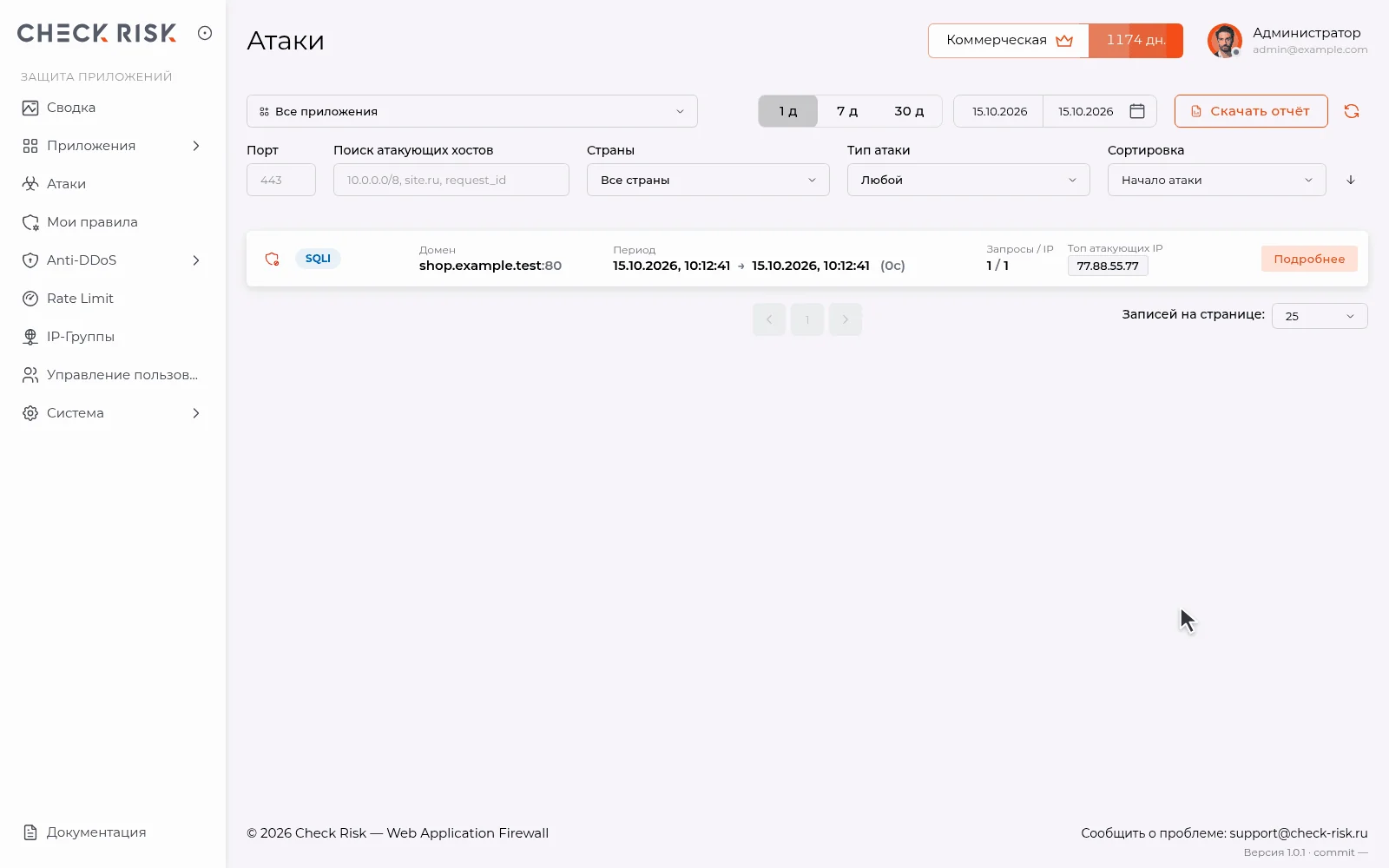This screenshot has width=1389, height=868.
Task: Open the Все приложения dropdown
Action: [472, 111]
